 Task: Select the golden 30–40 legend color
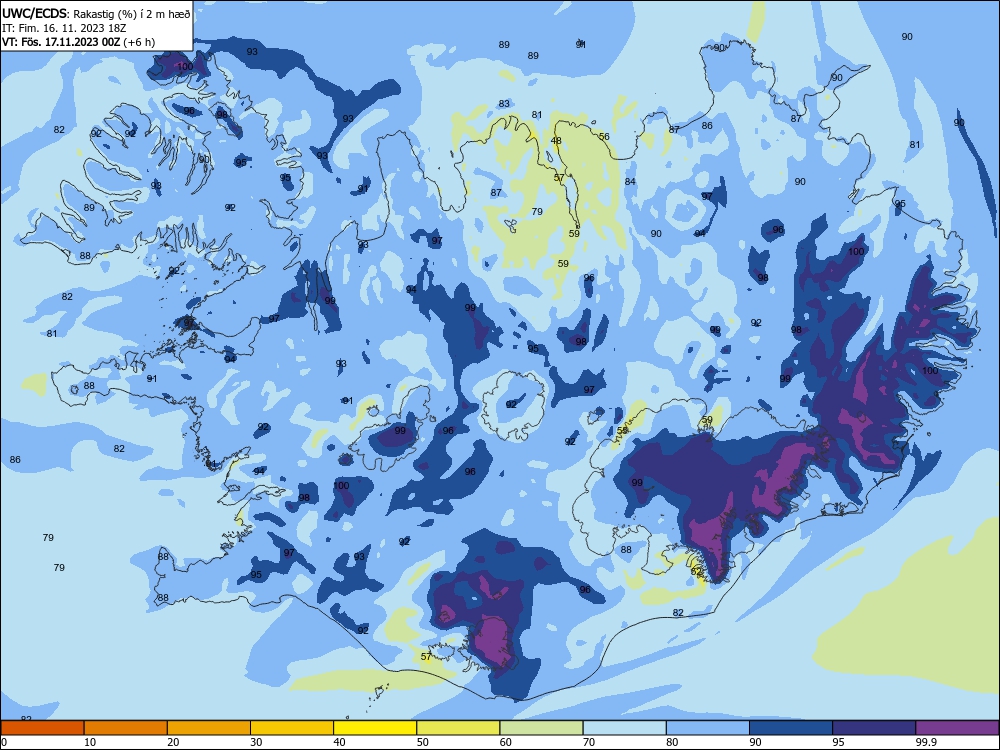(292, 728)
